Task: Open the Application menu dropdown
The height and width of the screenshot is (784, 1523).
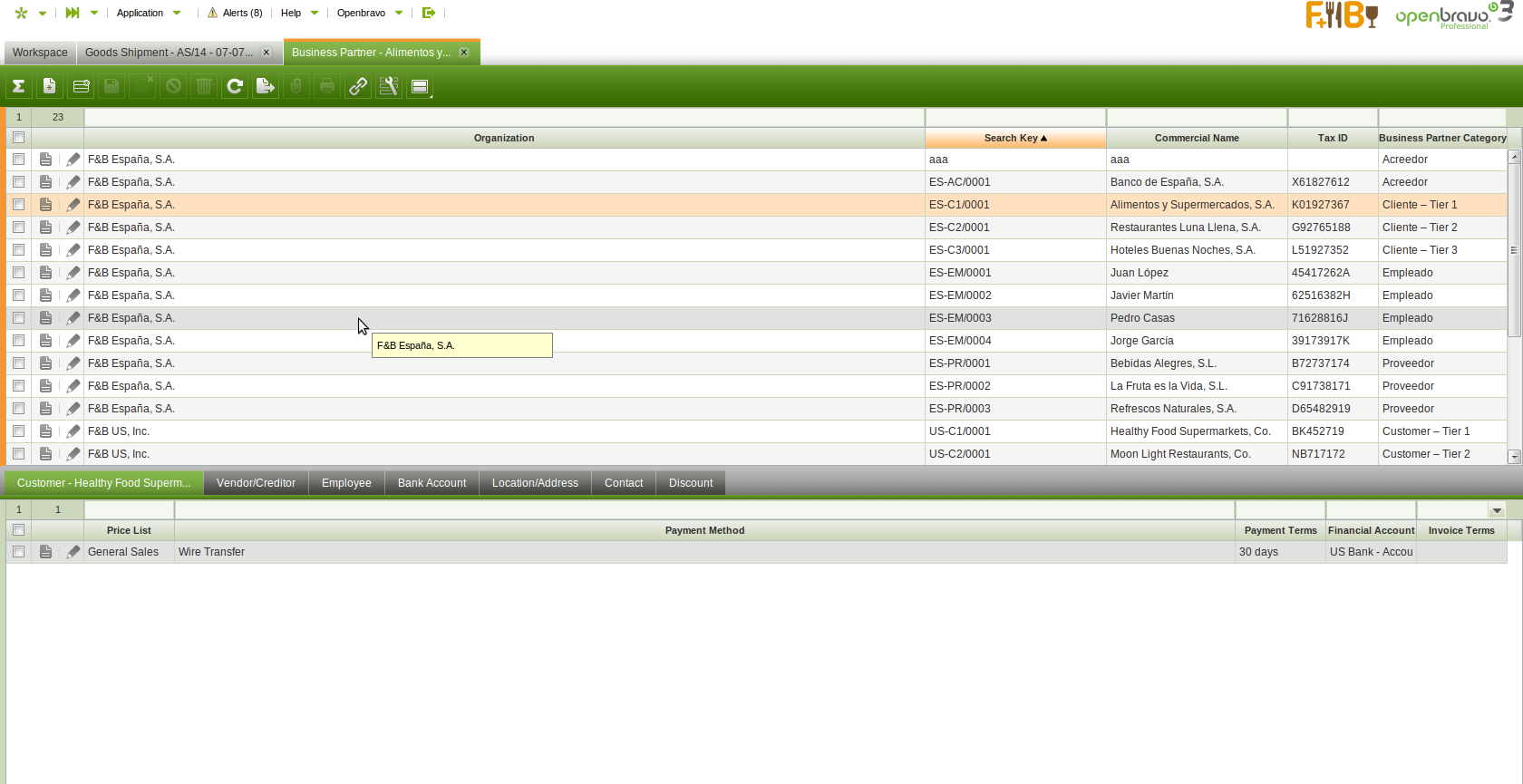Action: click(149, 13)
